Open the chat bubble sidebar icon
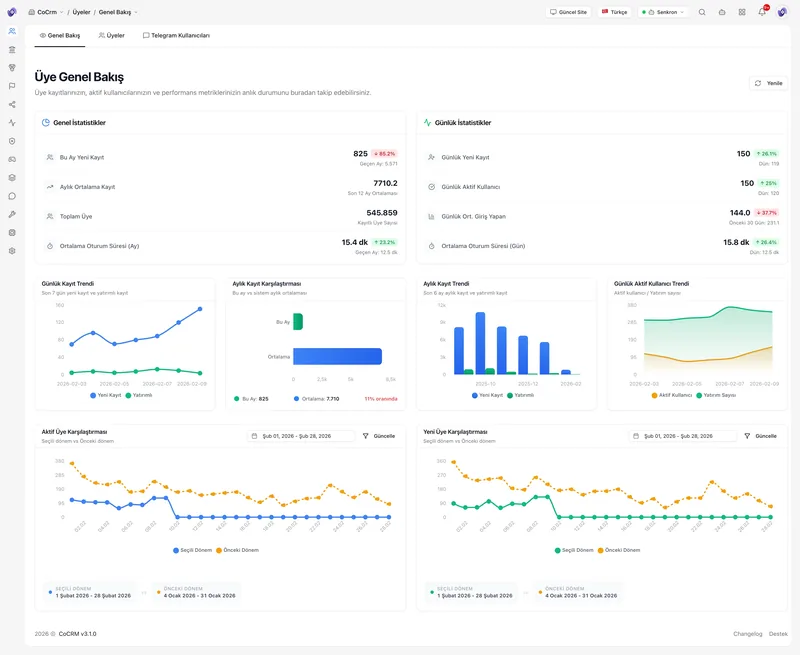Viewport: 800px width, 655px height. tap(12, 196)
